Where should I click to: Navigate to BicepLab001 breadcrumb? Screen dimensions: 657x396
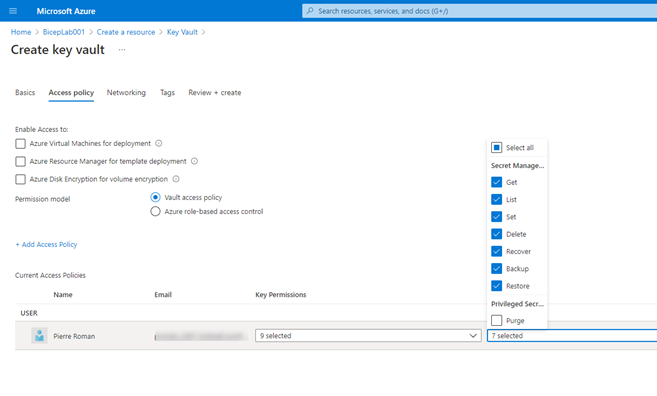pyautogui.click(x=64, y=32)
